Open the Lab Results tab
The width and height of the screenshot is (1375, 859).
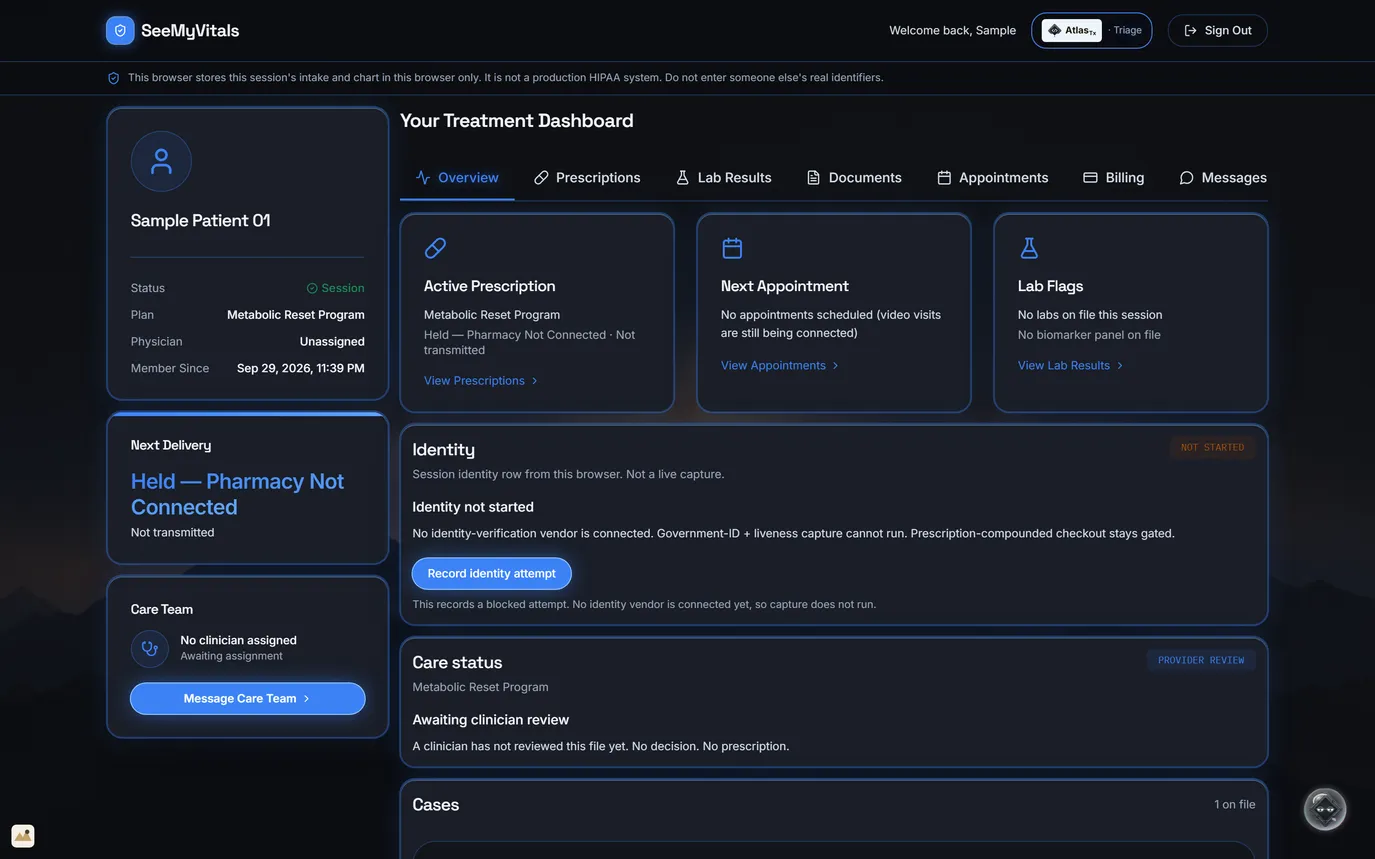pos(724,177)
